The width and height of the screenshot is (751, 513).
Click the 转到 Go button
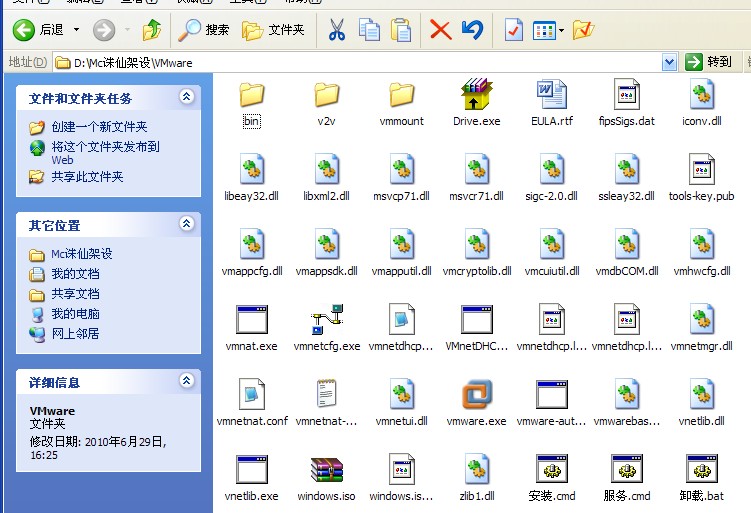tap(709, 62)
